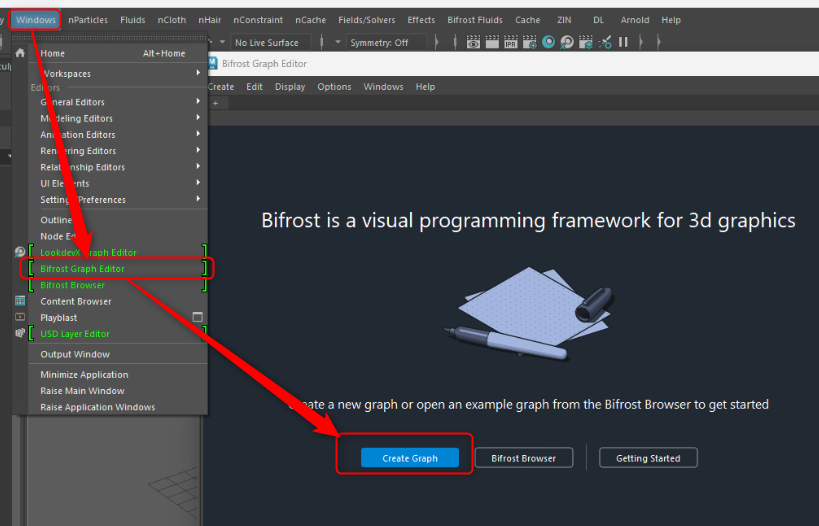Click the LookdevX Graph Editor sphere icon

click(20, 252)
